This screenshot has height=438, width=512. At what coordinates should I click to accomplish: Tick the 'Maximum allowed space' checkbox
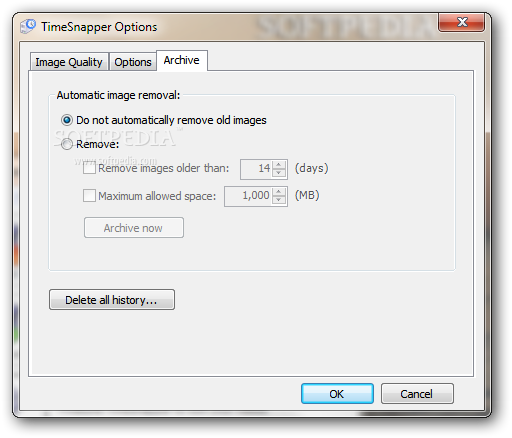(89, 196)
